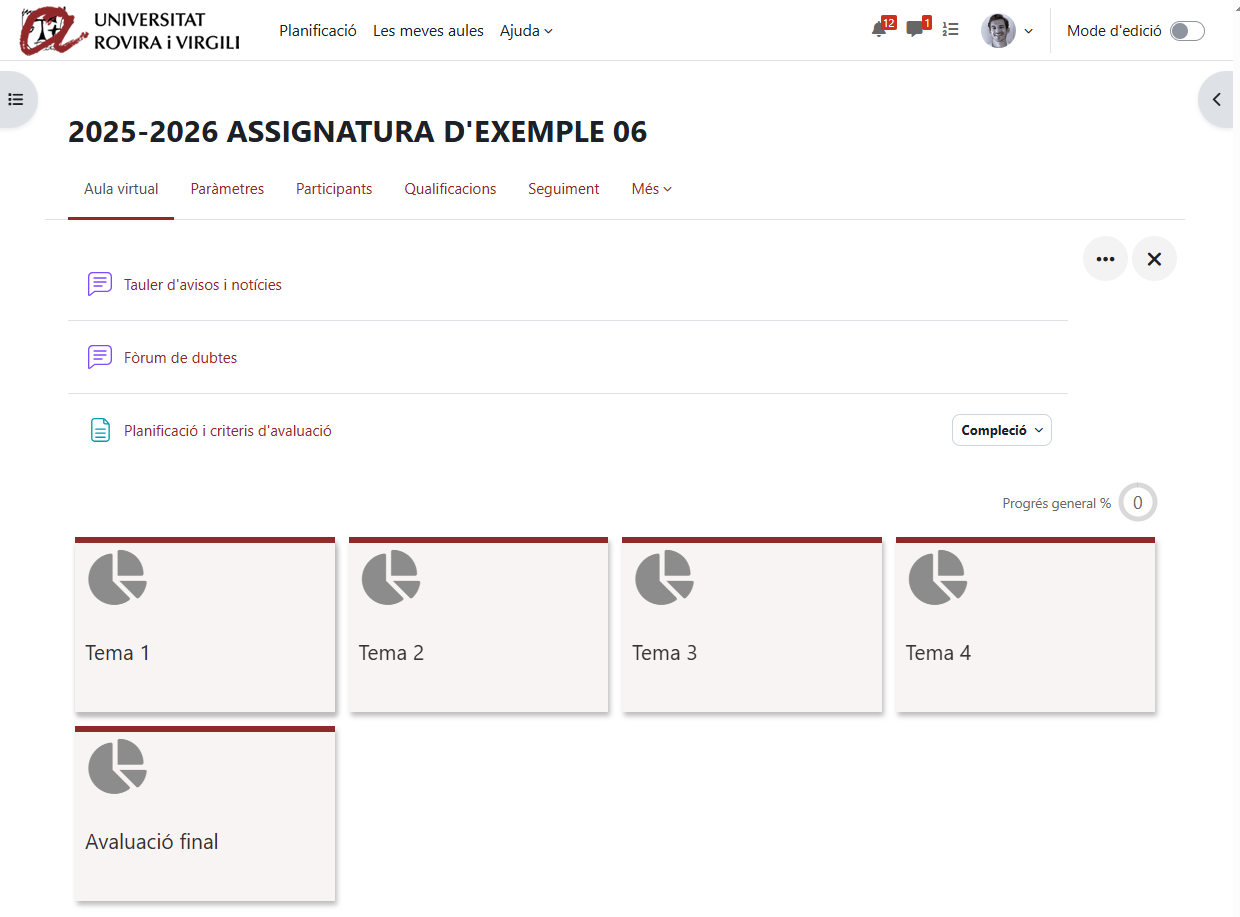1240x917 pixels.
Task: Open the course index sidebar icon
Action: click(16, 99)
